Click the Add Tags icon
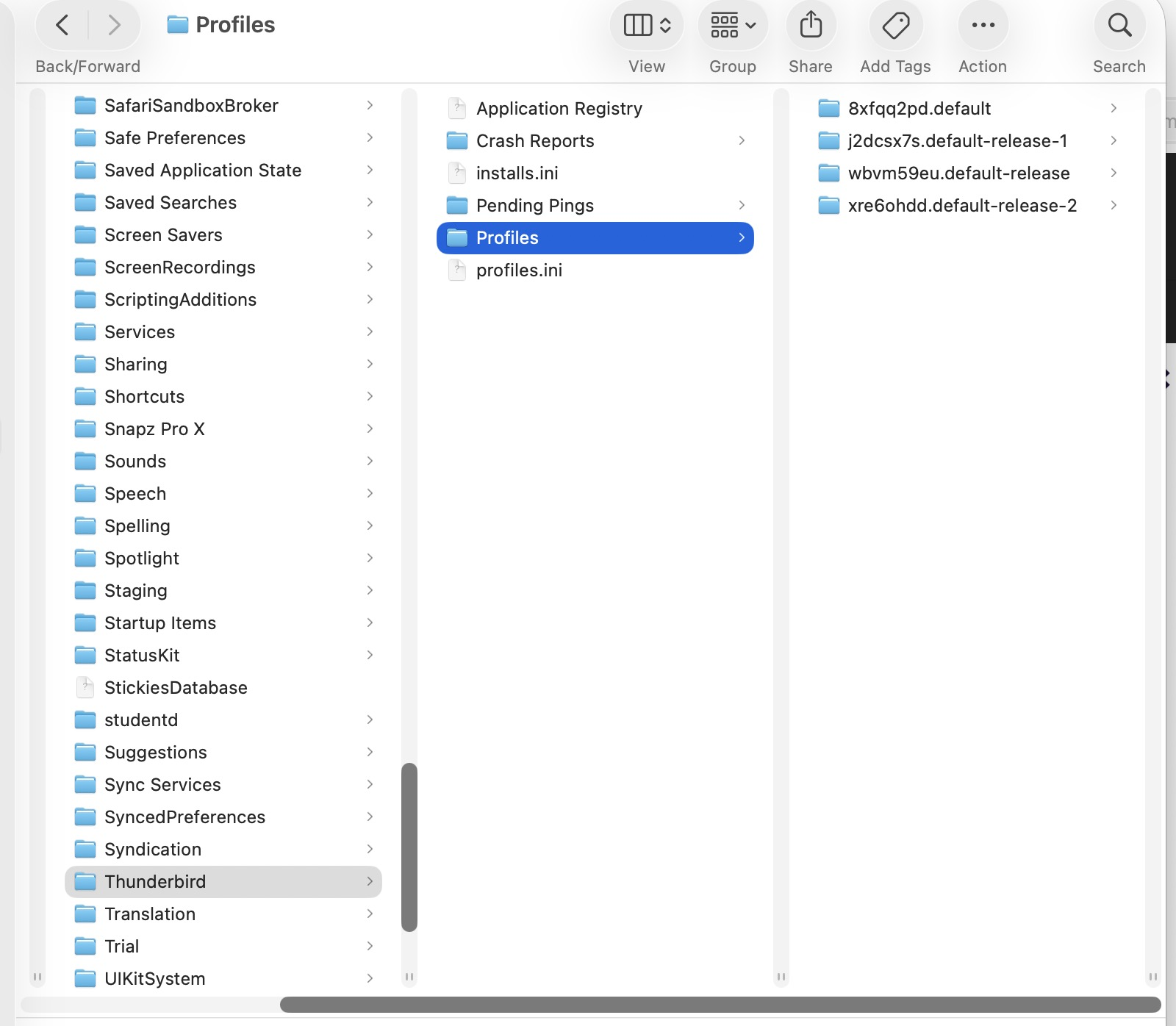The height and width of the screenshot is (1026, 1176). pos(895,26)
